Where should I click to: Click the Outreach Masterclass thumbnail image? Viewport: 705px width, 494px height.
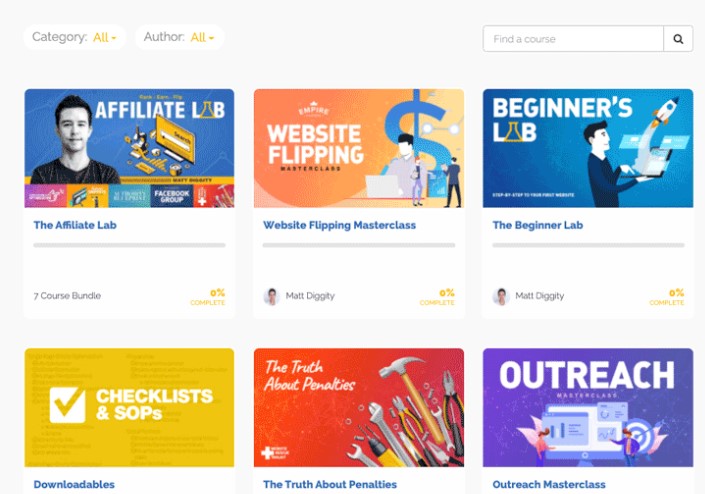coord(588,408)
